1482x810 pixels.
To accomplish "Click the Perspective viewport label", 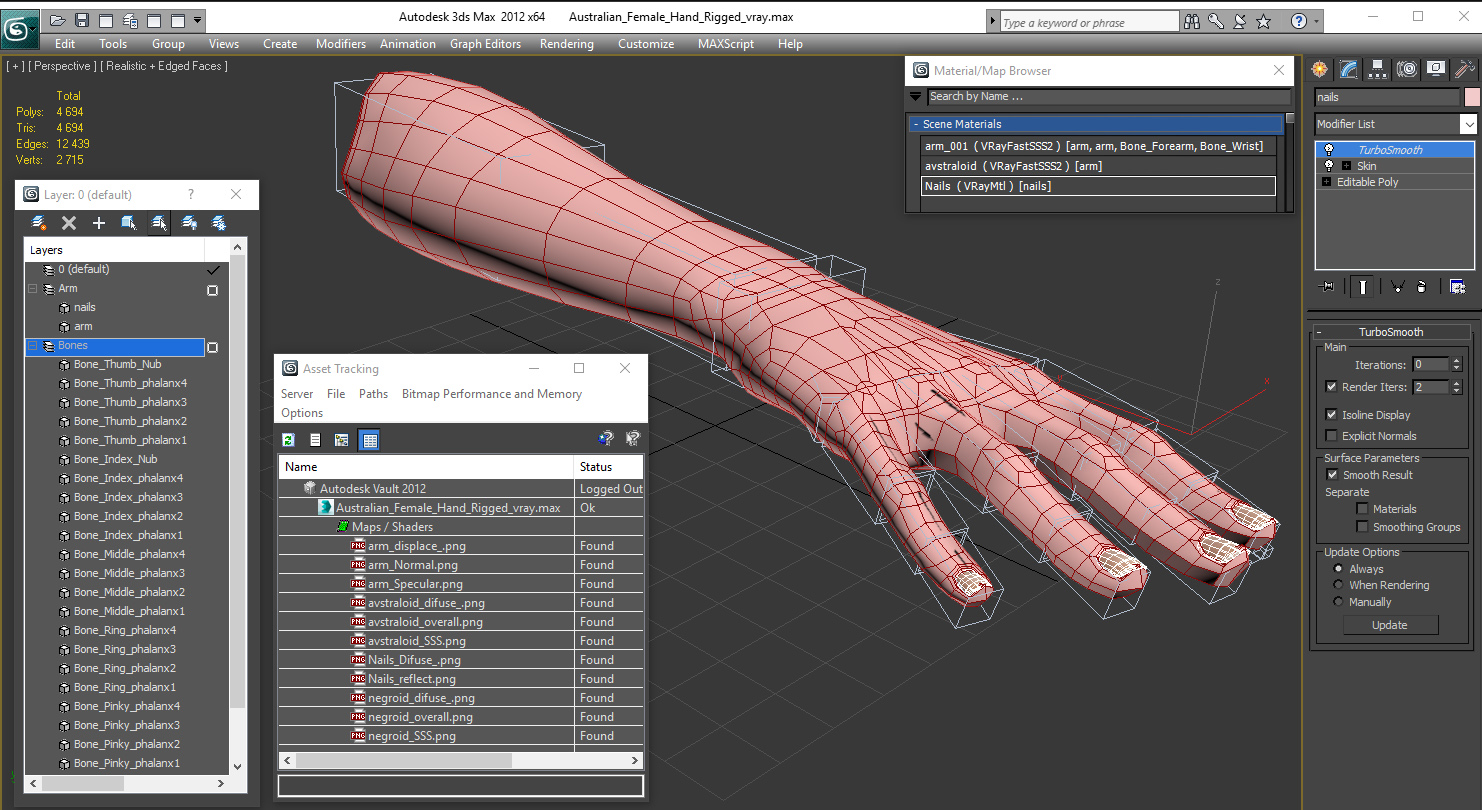I will click(x=62, y=66).
